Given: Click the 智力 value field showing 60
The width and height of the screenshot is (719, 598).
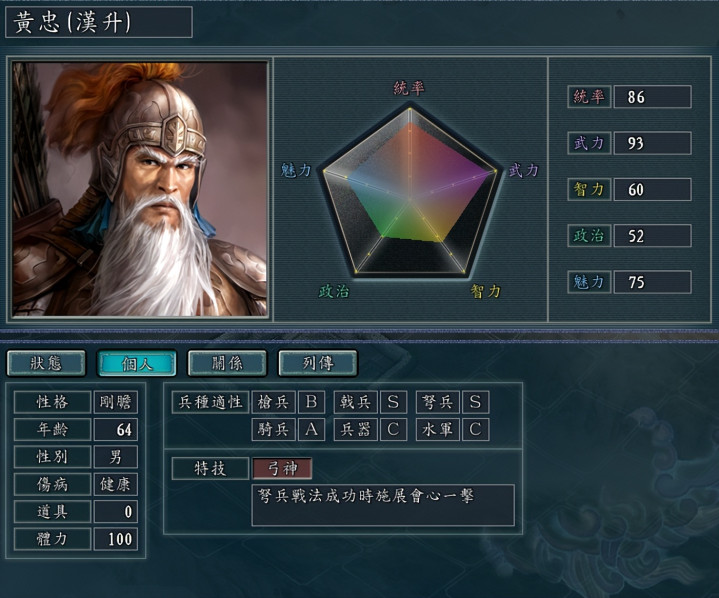Looking at the screenshot, I should pos(653,189).
